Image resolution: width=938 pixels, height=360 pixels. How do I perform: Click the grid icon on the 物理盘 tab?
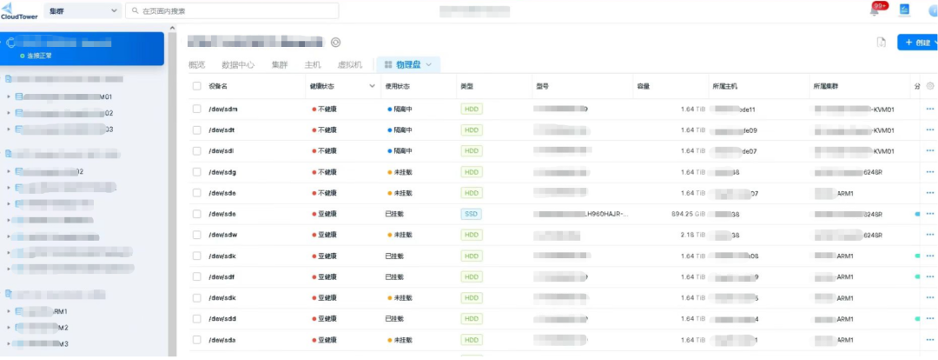[x=388, y=65]
